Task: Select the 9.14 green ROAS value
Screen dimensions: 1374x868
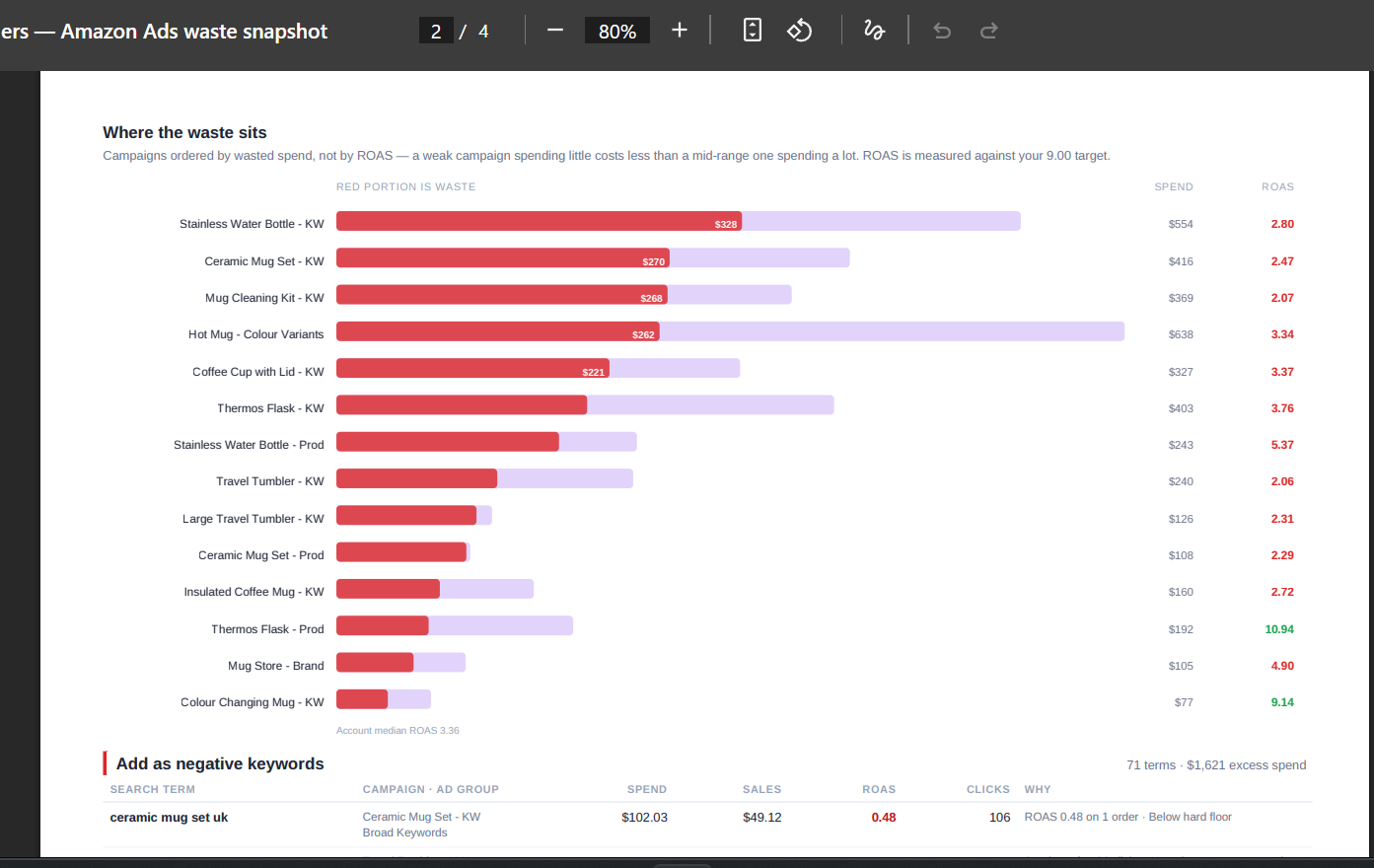Action: pyautogui.click(x=1282, y=702)
